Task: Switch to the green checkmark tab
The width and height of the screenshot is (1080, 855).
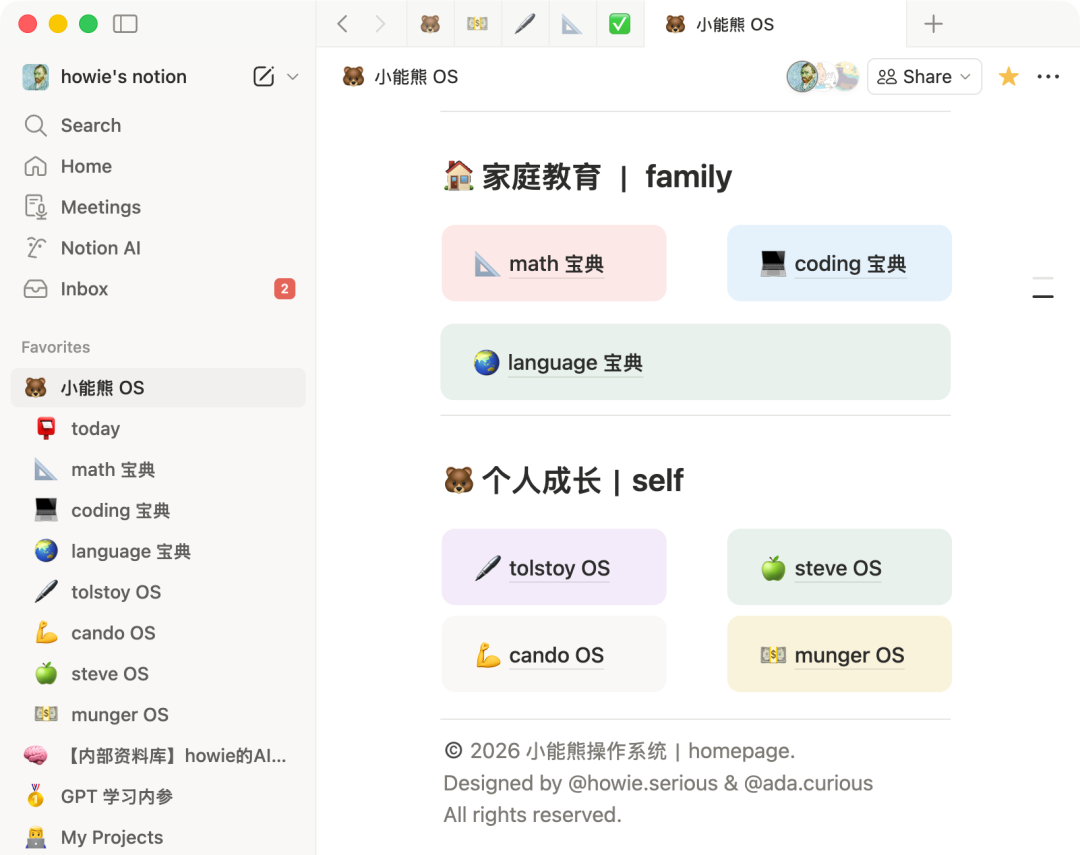Action: [x=619, y=24]
